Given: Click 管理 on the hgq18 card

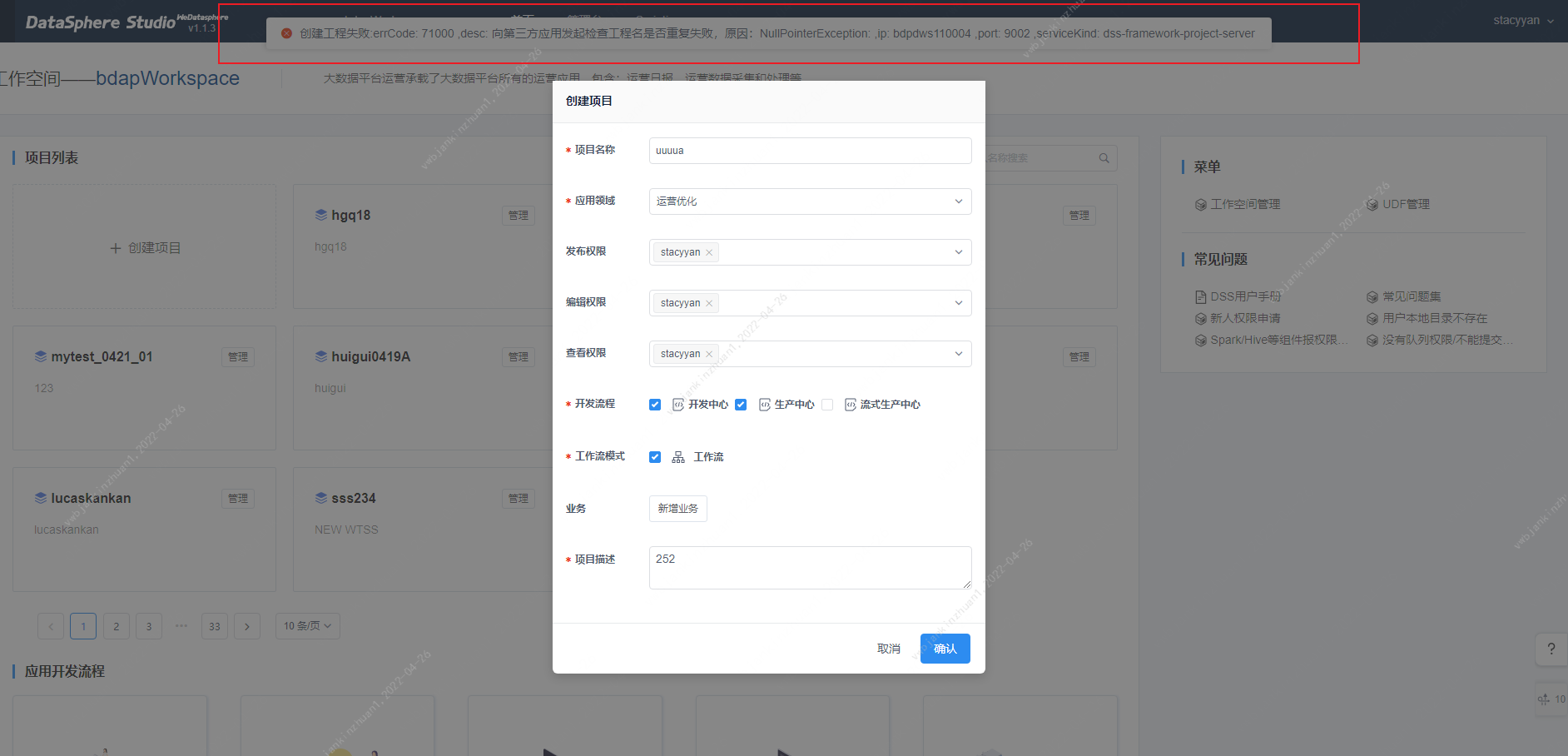Looking at the screenshot, I should (519, 216).
